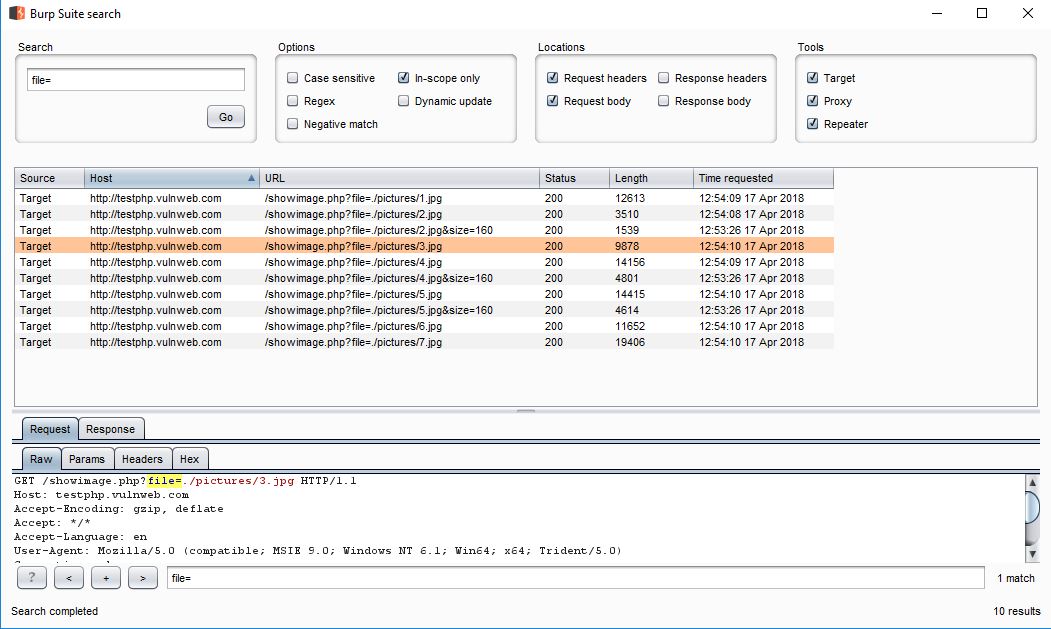The image size is (1051, 629).
Task: Maximize the Burp Suite search window
Action: tap(982, 13)
